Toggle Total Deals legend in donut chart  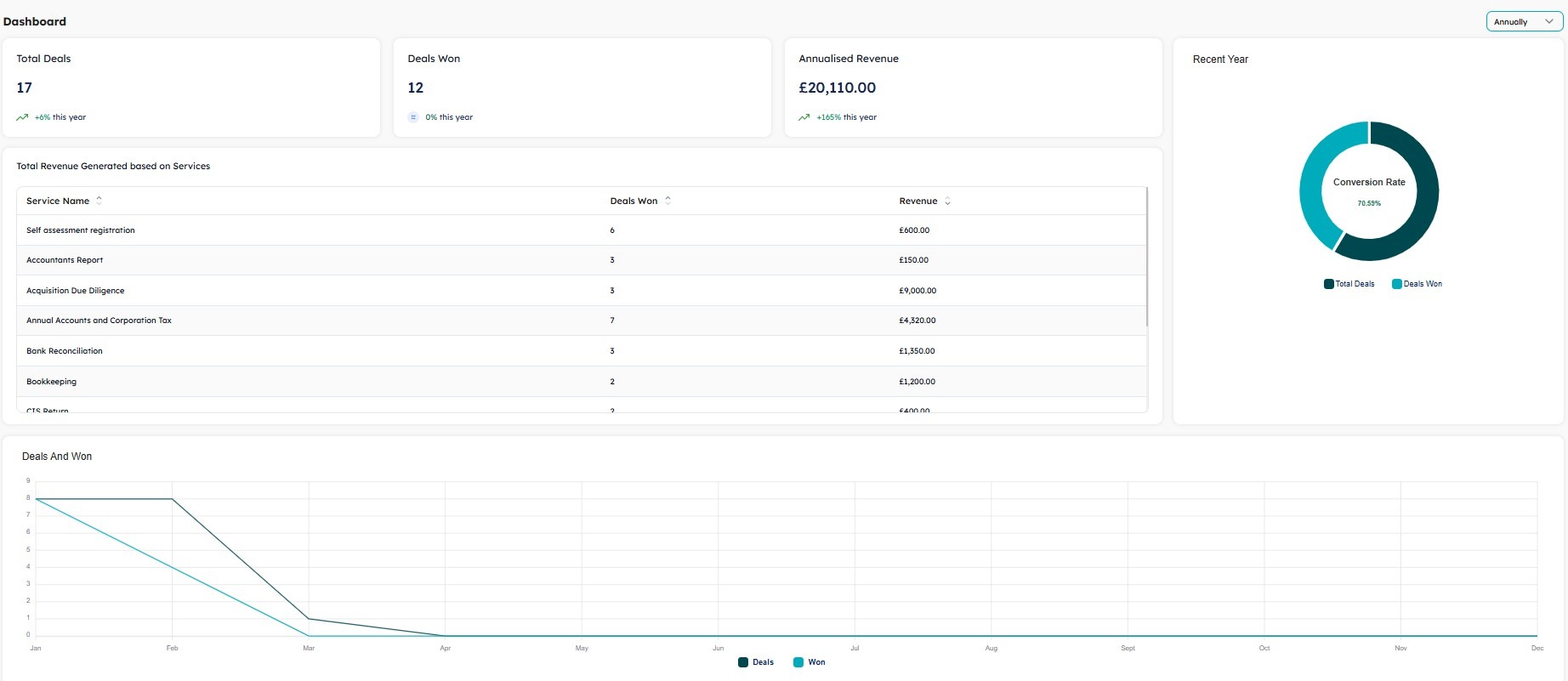click(1349, 284)
